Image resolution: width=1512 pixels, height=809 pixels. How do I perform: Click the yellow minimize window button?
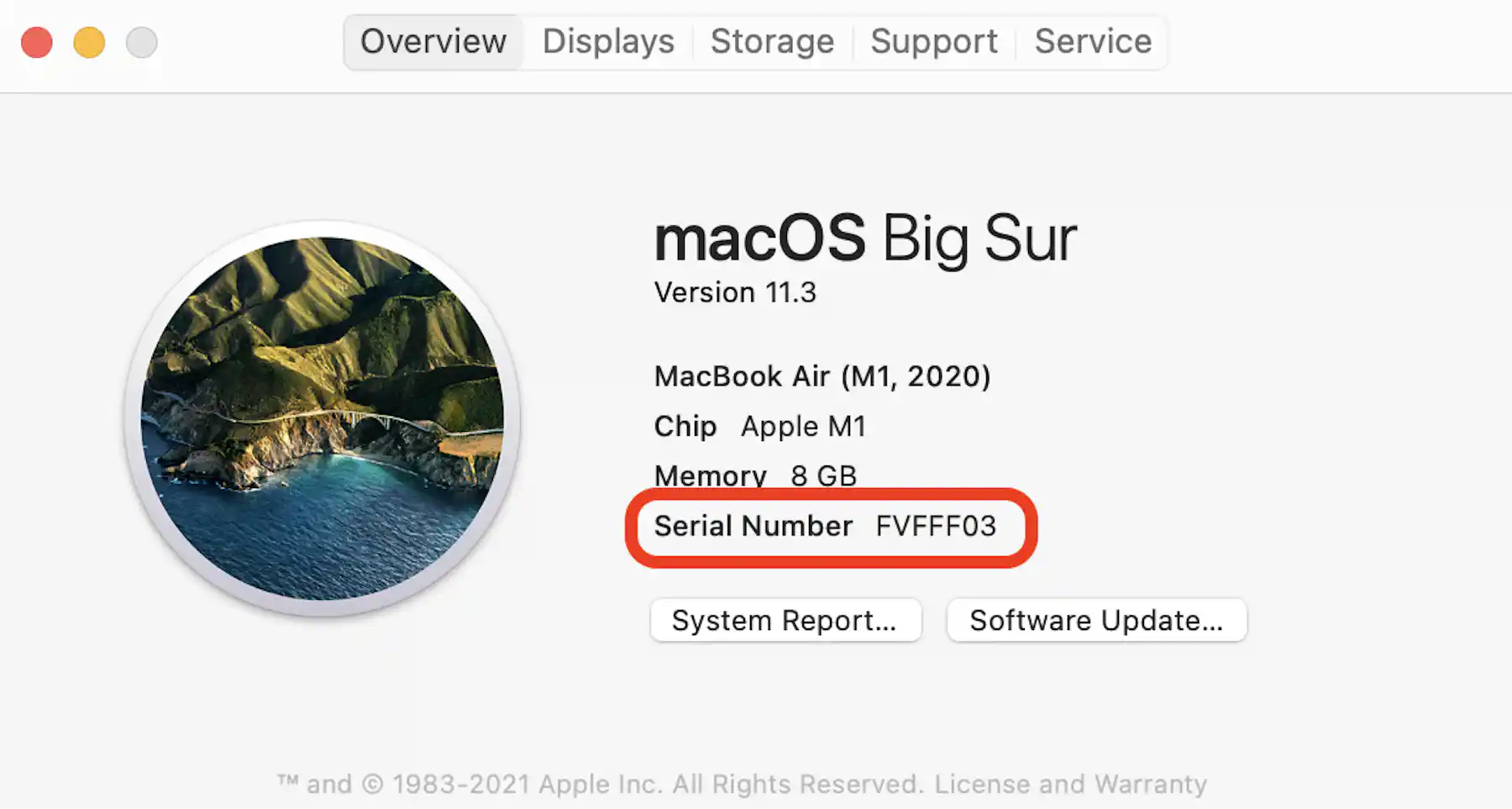click(x=89, y=42)
